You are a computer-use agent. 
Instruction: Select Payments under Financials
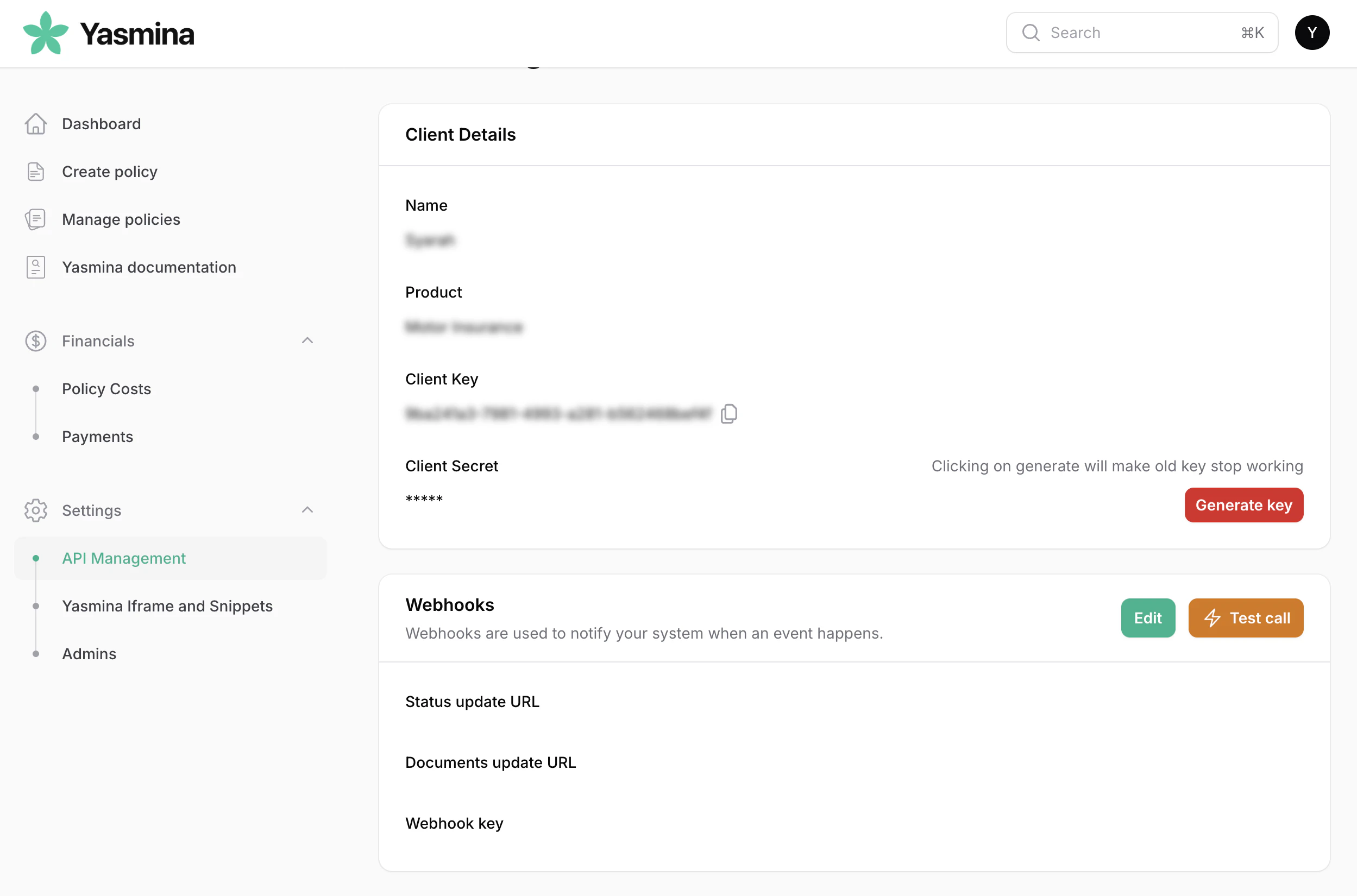[97, 437]
